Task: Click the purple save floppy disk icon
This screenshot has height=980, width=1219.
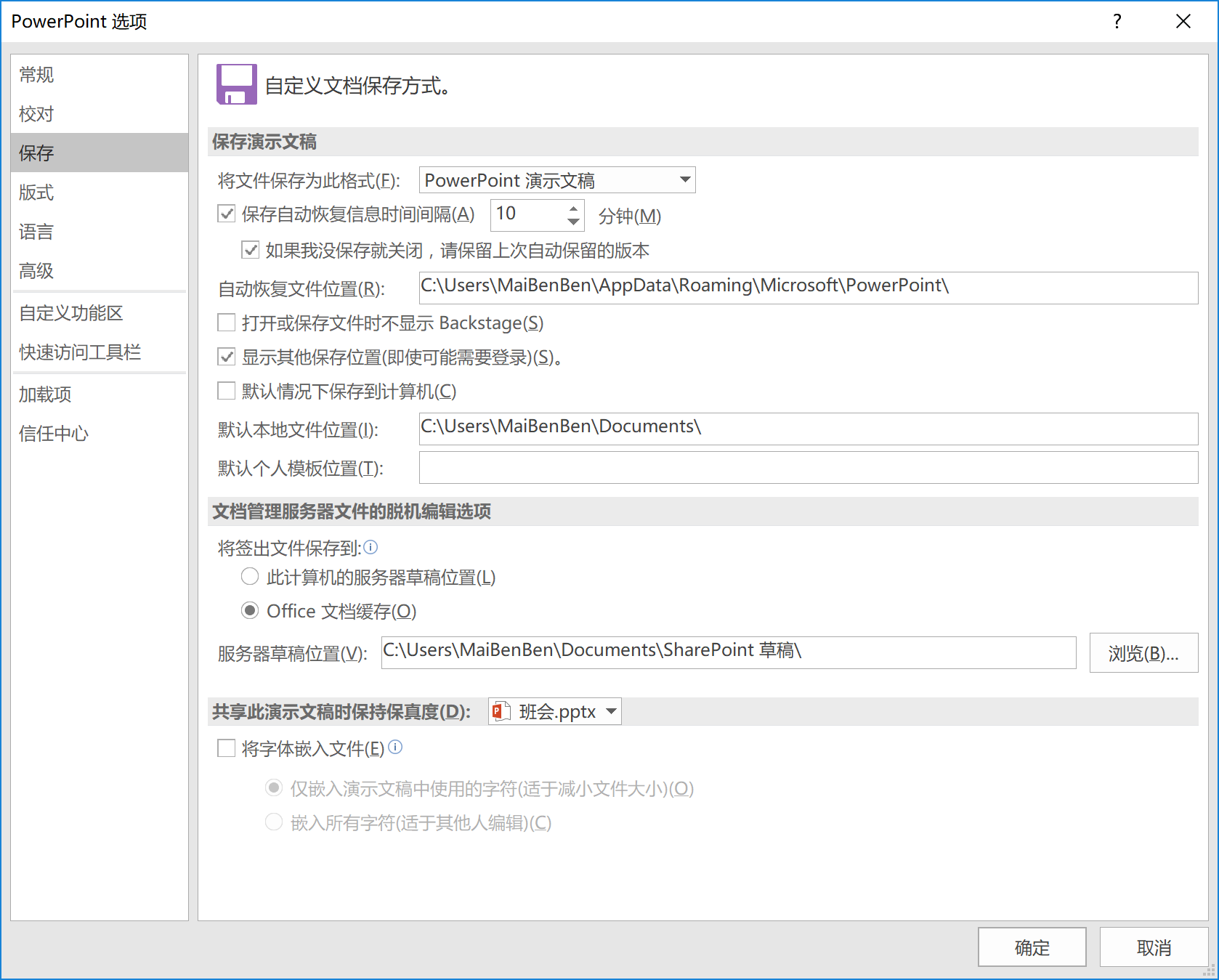Action: pyautogui.click(x=236, y=84)
